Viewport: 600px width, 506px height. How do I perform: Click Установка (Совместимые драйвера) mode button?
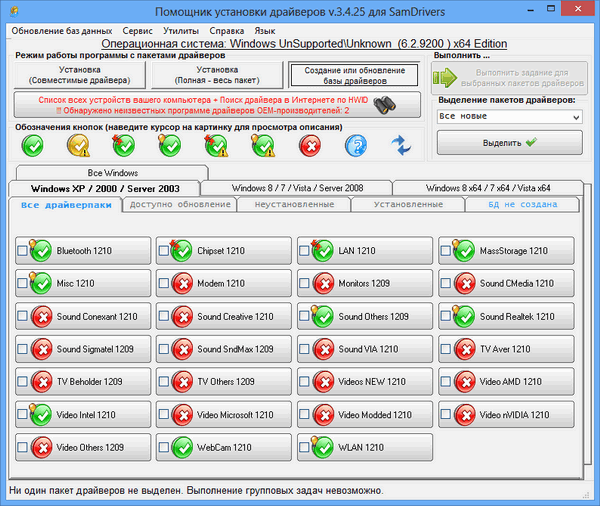click(x=80, y=75)
